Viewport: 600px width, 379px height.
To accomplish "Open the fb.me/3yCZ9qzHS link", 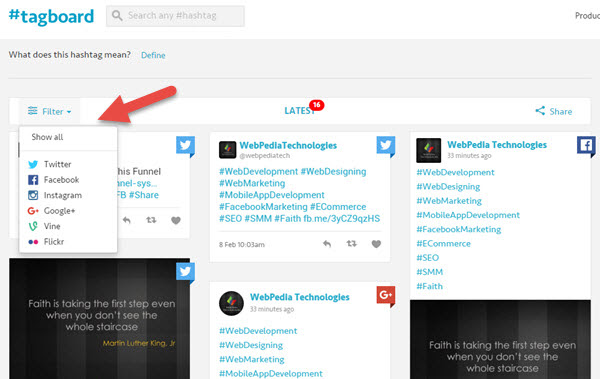I will tap(342, 219).
